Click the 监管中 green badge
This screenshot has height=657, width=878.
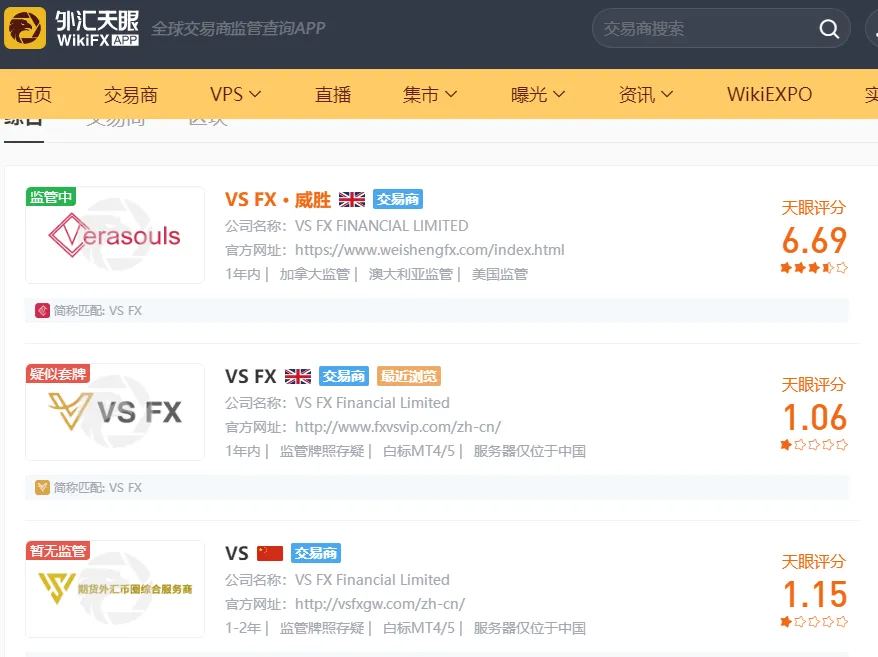click(x=51, y=197)
